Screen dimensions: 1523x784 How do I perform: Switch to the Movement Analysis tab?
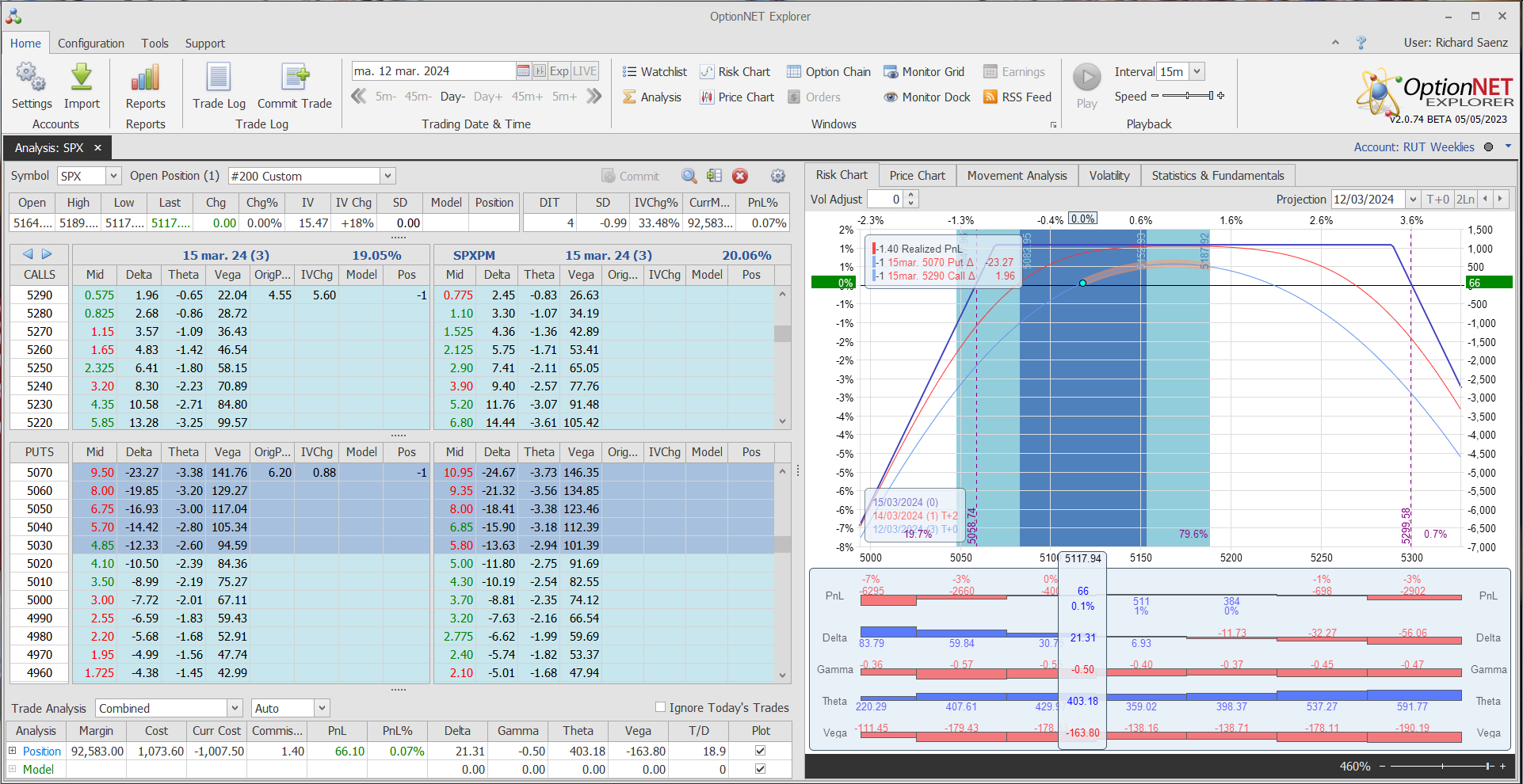coord(1017,175)
